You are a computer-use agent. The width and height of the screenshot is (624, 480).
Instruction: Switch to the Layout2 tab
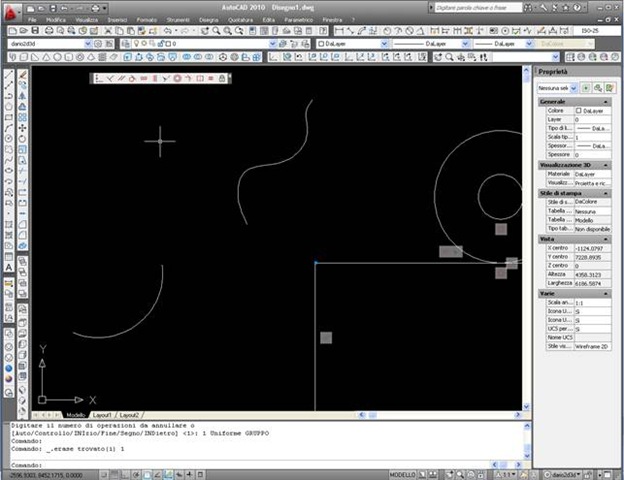click(129, 415)
